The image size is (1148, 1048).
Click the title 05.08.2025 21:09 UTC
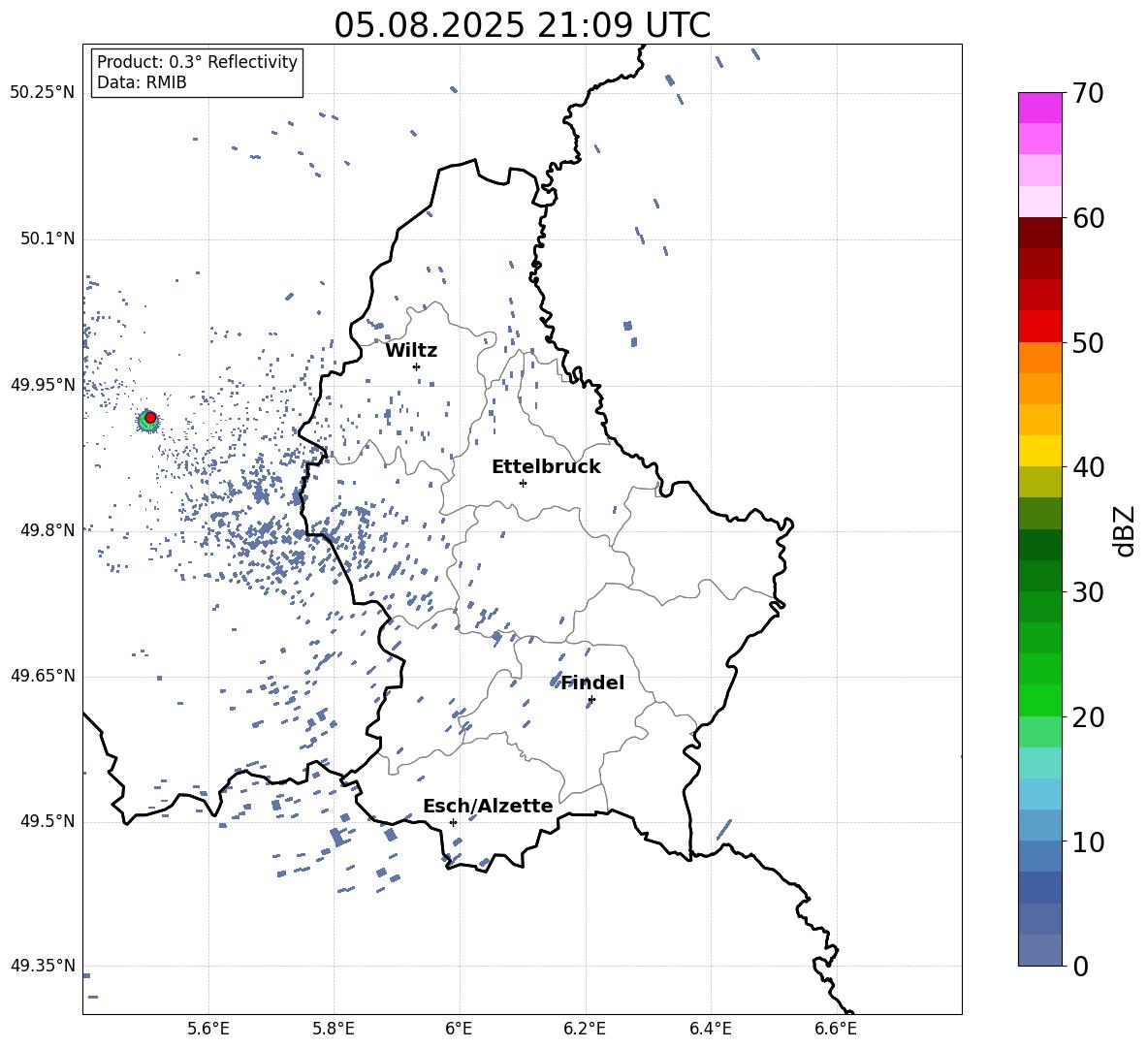click(522, 25)
